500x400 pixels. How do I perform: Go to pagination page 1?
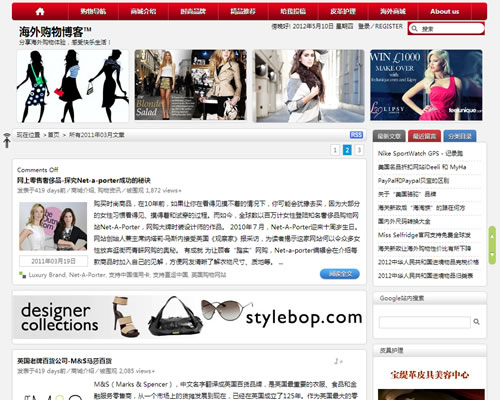tap(335, 150)
